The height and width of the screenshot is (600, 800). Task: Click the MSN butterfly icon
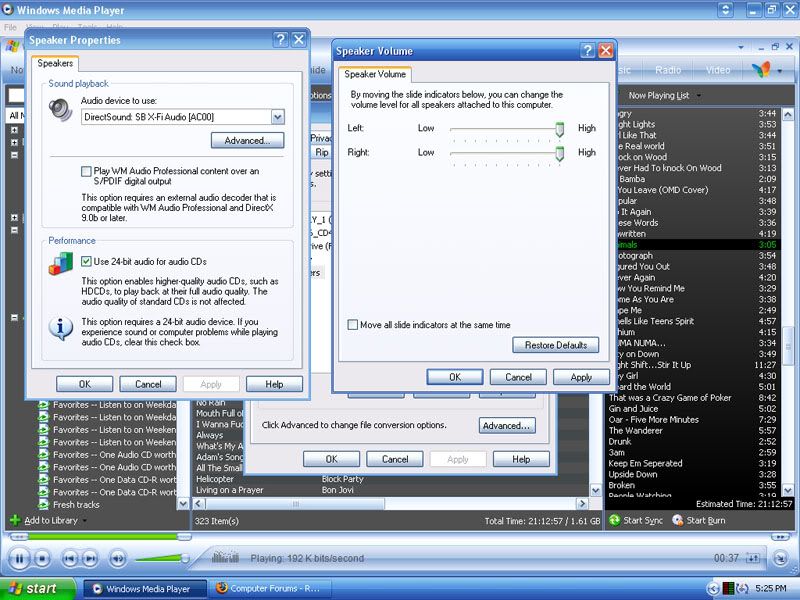(x=761, y=69)
